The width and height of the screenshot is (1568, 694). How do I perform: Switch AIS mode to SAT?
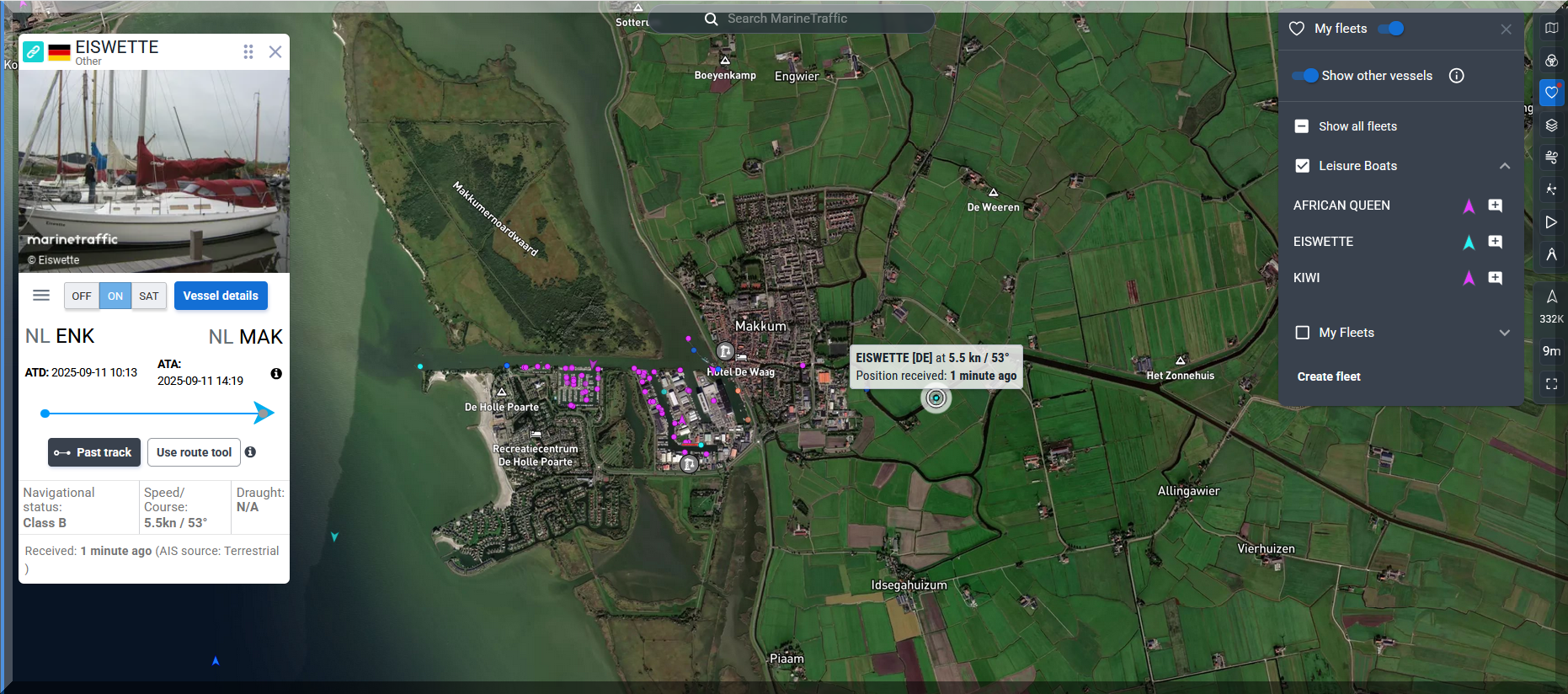148,296
